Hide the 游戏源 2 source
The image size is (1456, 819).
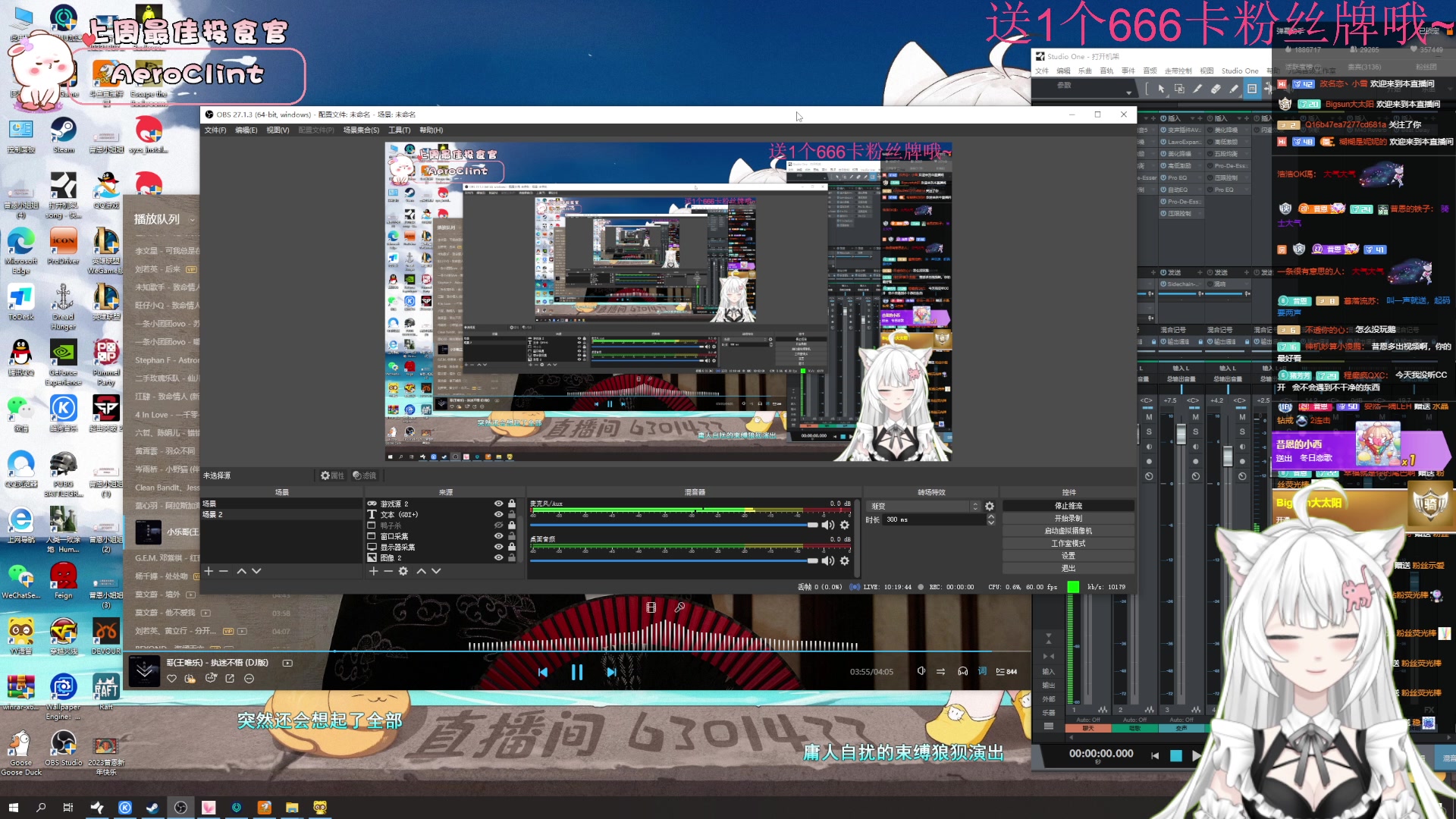coord(498,504)
